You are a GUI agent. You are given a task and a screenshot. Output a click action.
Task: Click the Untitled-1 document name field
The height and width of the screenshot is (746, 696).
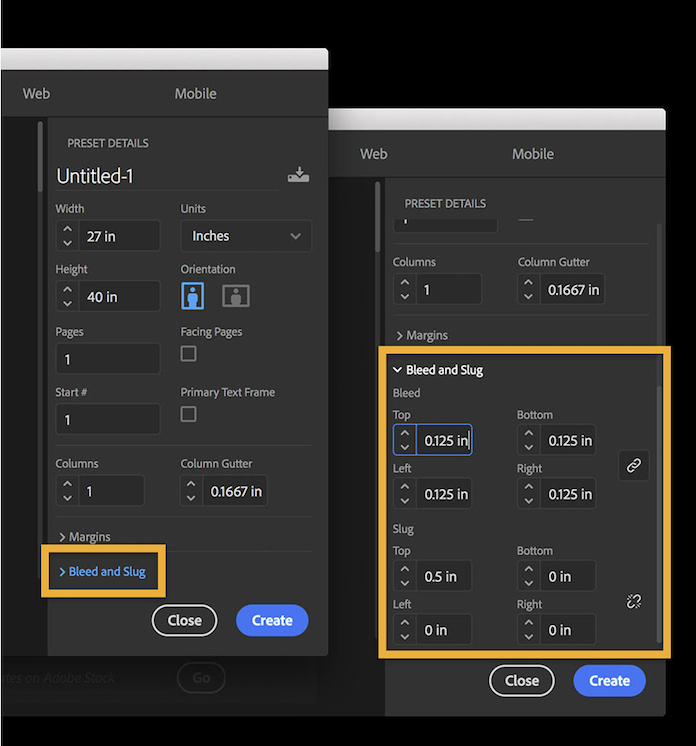[x=165, y=176]
